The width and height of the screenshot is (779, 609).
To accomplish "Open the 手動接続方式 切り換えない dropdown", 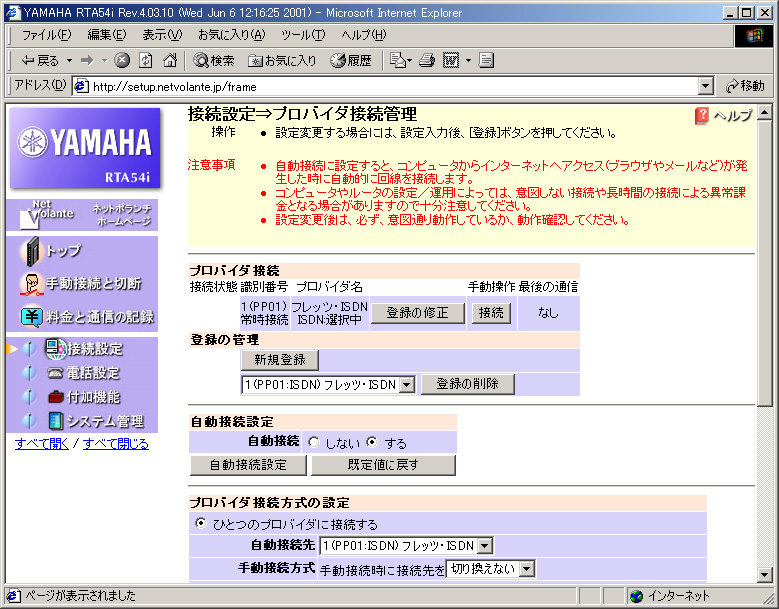I will click(x=526, y=569).
